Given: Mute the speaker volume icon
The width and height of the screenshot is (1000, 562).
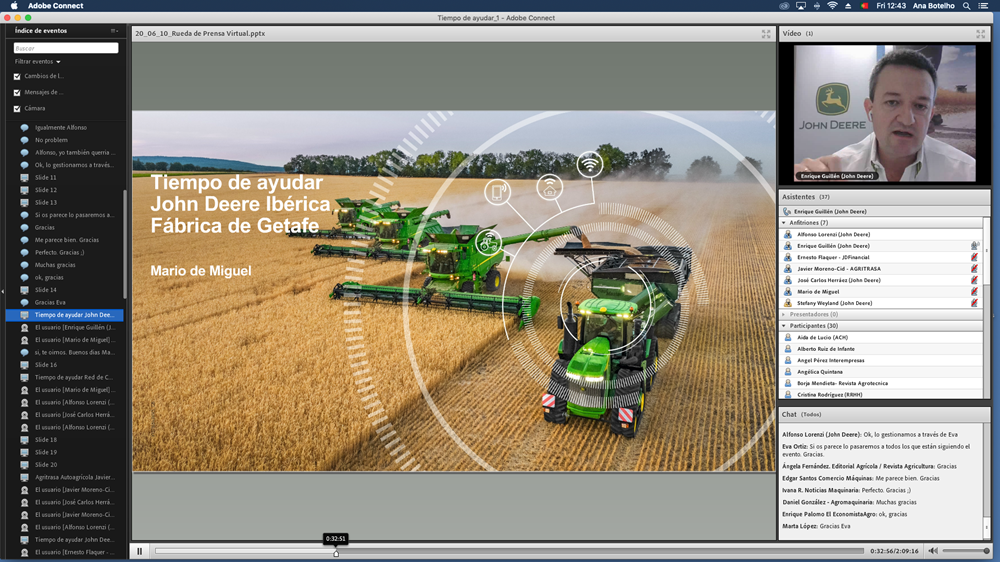Looking at the screenshot, I should [932, 551].
